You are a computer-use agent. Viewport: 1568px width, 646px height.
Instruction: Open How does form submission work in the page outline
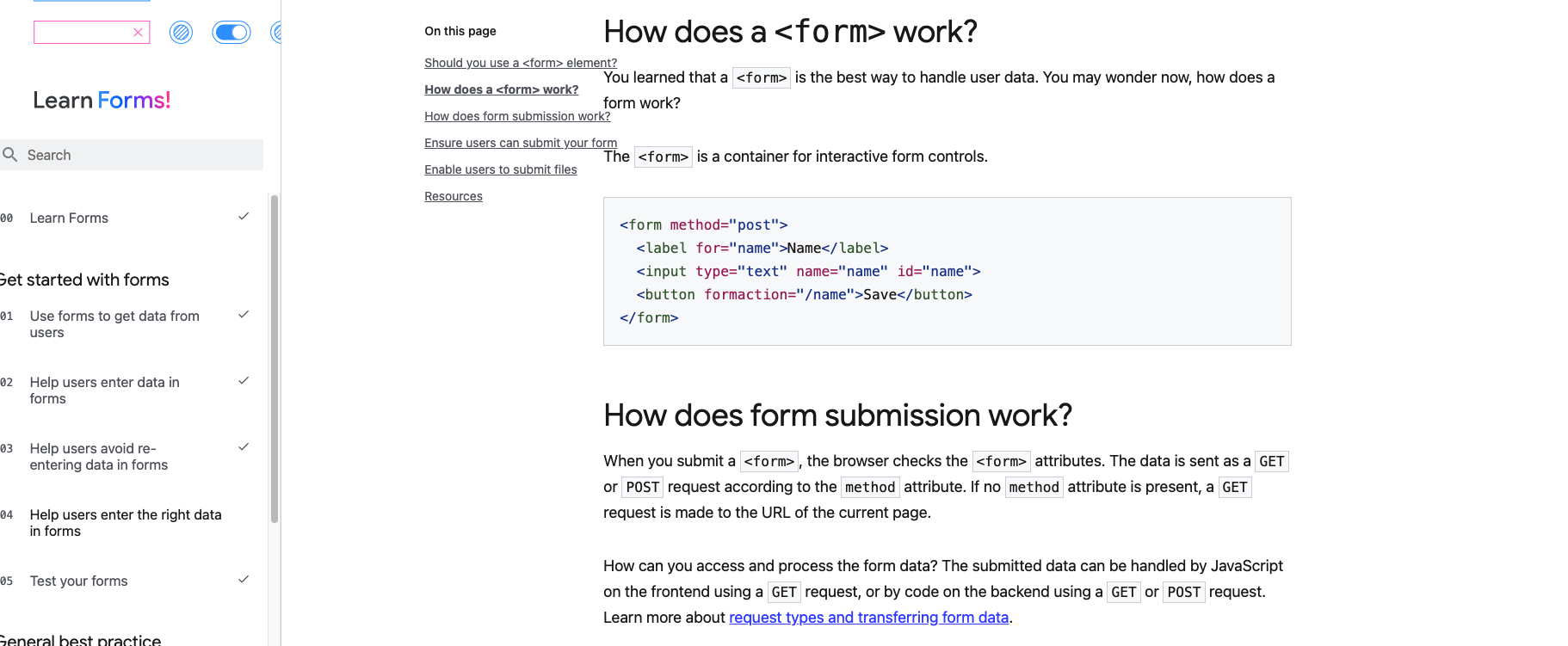517,116
